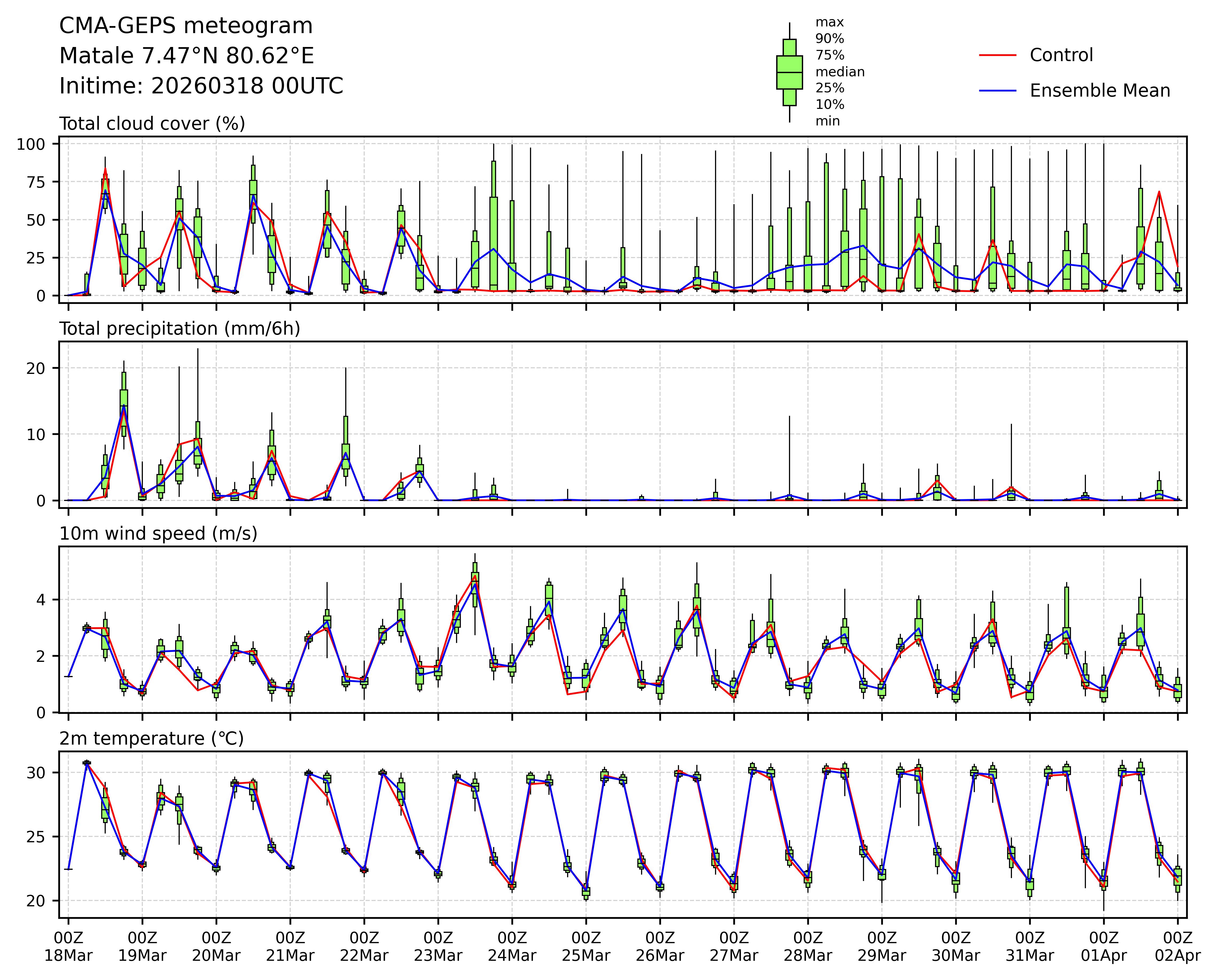The height and width of the screenshot is (980, 1217).
Task: Click the 00Z 01Apr axis label
Action: click(x=1104, y=947)
